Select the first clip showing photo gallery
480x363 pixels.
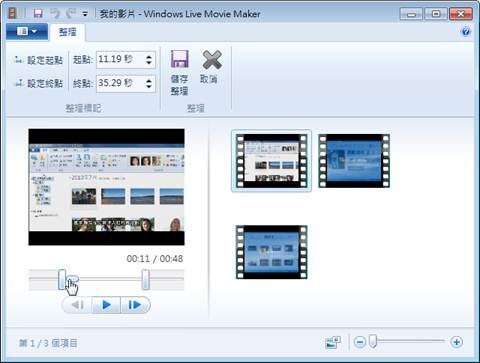coord(271,161)
